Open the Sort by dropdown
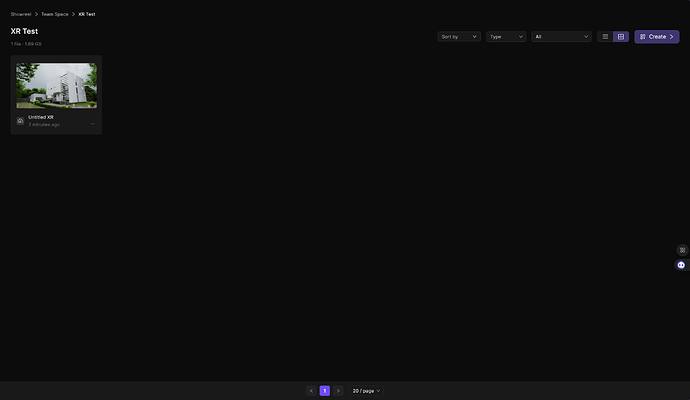This screenshot has height=400, width=690. pyautogui.click(x=459, y=37)
